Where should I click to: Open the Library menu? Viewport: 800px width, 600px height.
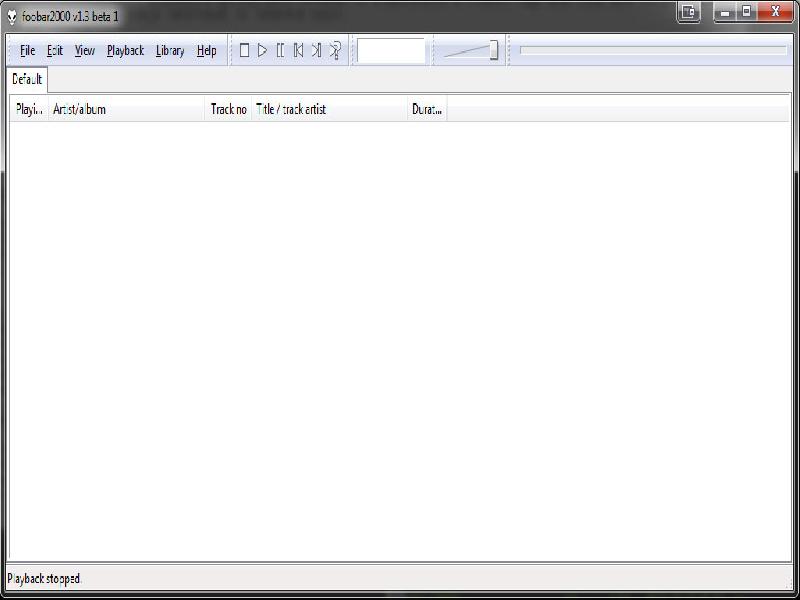(x=170, y=51)
